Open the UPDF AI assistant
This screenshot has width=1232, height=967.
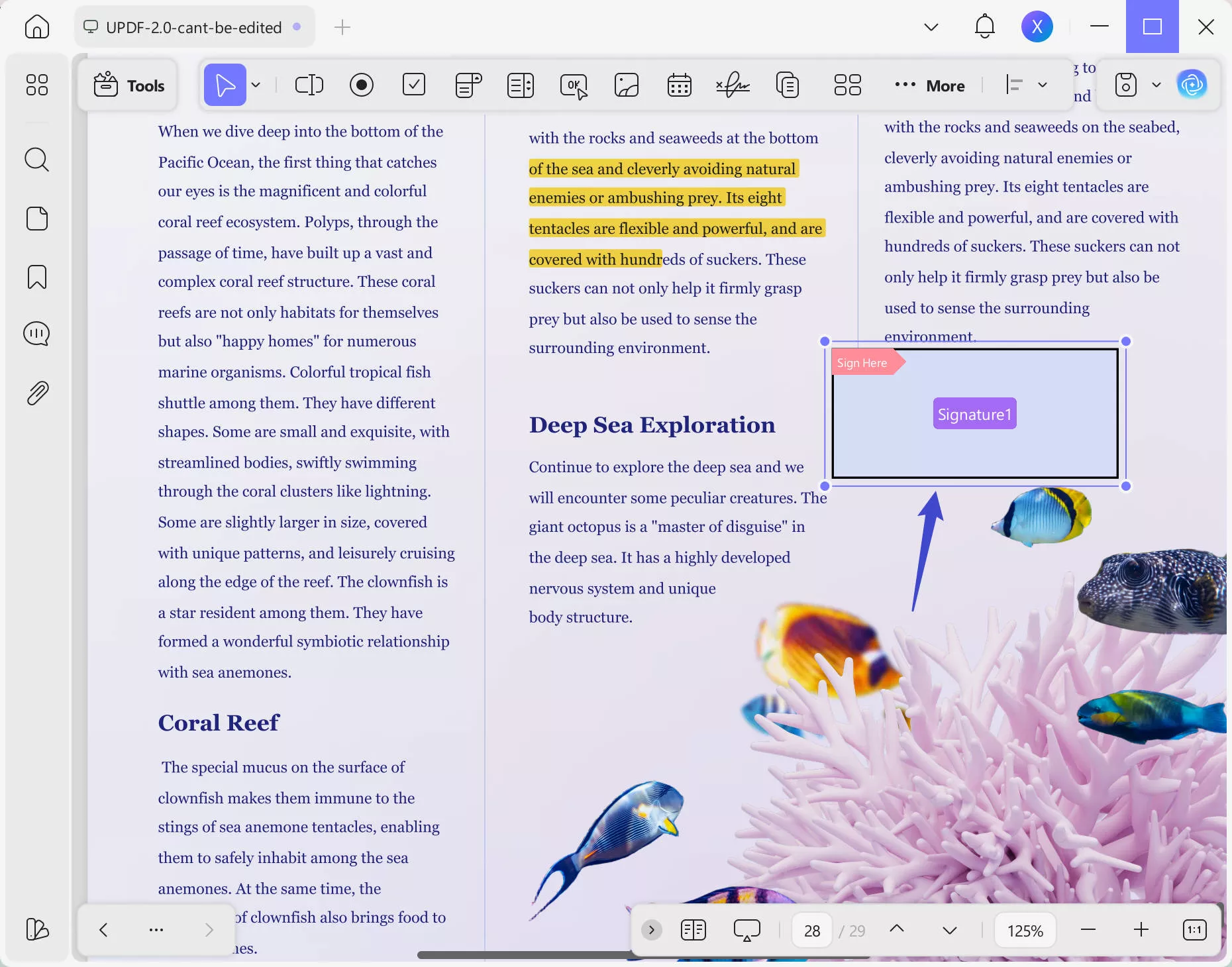1192,85
